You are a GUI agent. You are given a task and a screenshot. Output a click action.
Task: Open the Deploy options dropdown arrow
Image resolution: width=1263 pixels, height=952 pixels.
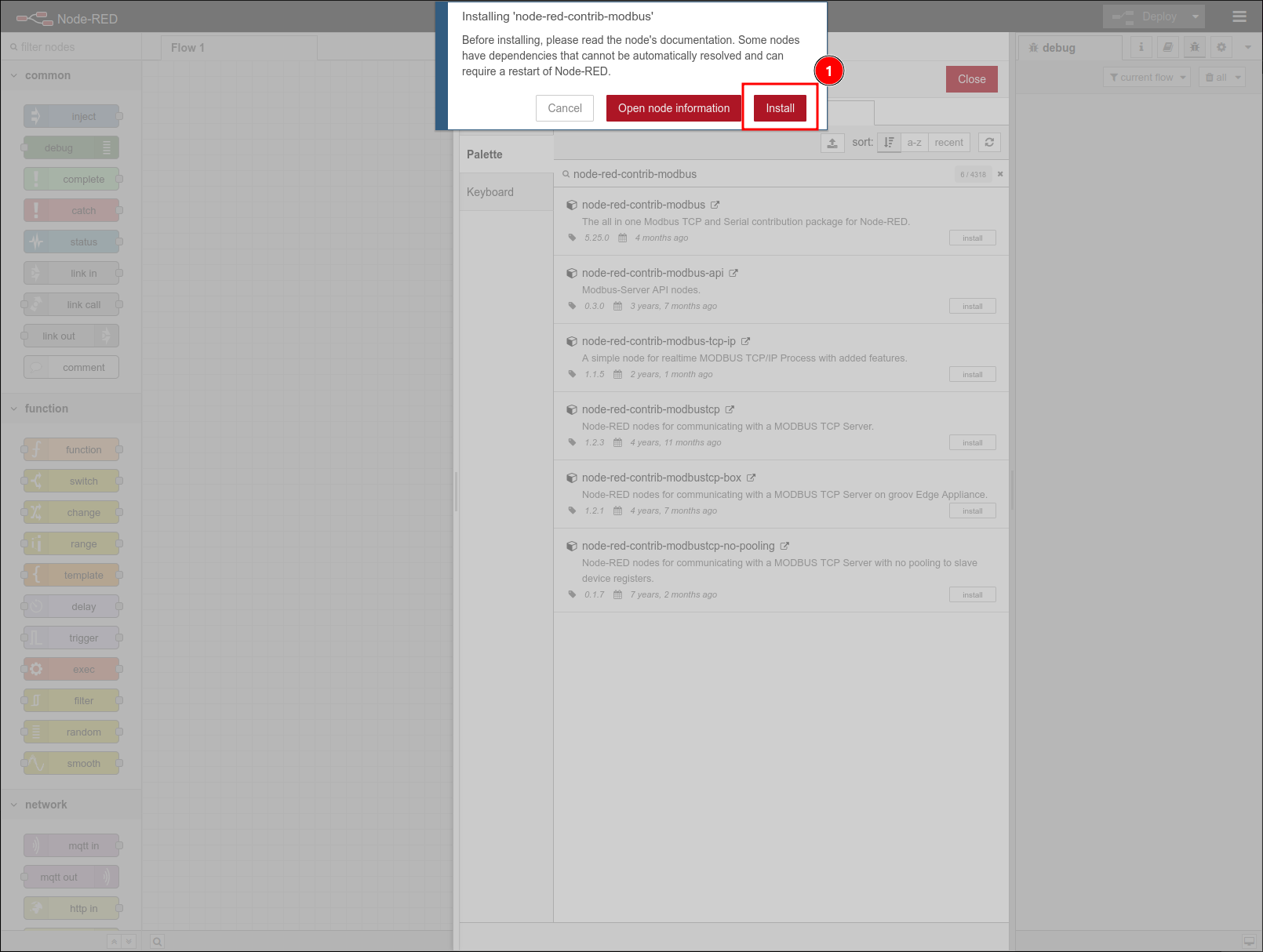(x=1196, y=16)
